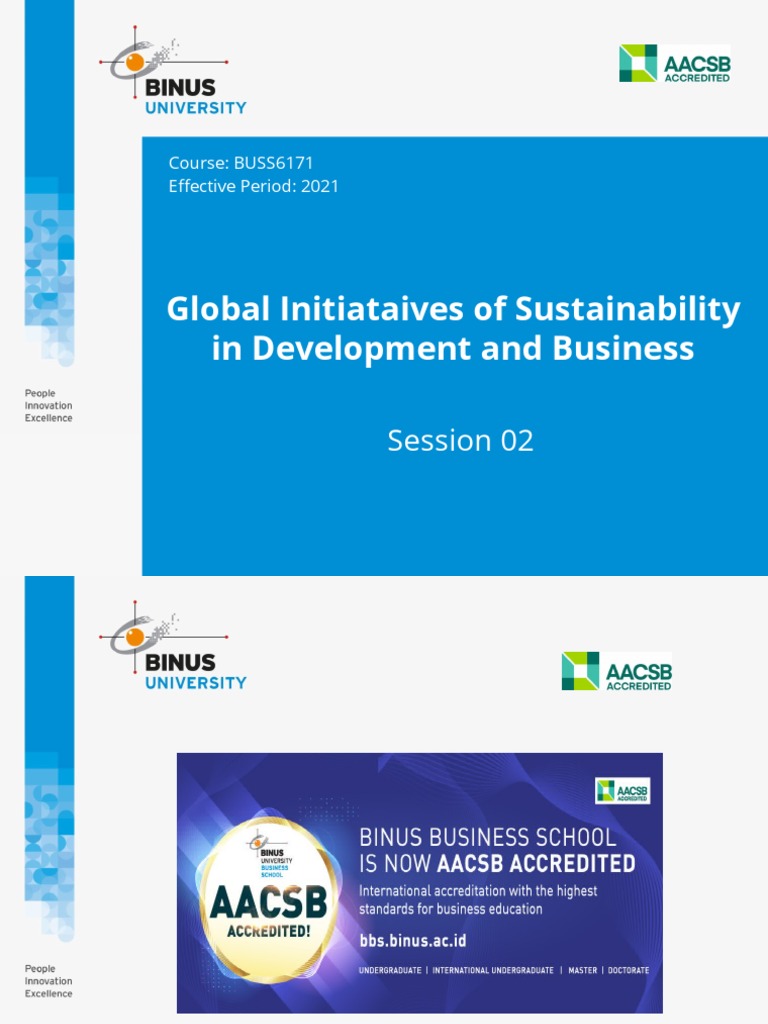This screenshot has height=1024, width=768.
Task: Click 'International accreditation with the highest' text
Action: coord(478,891)
